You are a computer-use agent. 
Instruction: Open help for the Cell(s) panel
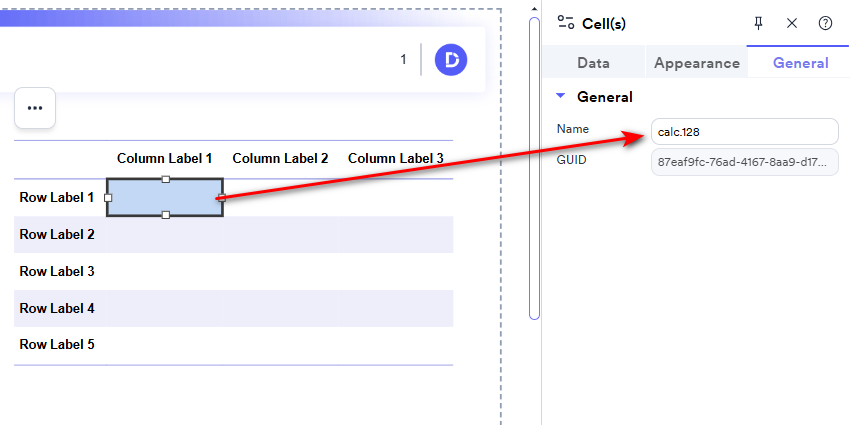(x=825, y=23)
